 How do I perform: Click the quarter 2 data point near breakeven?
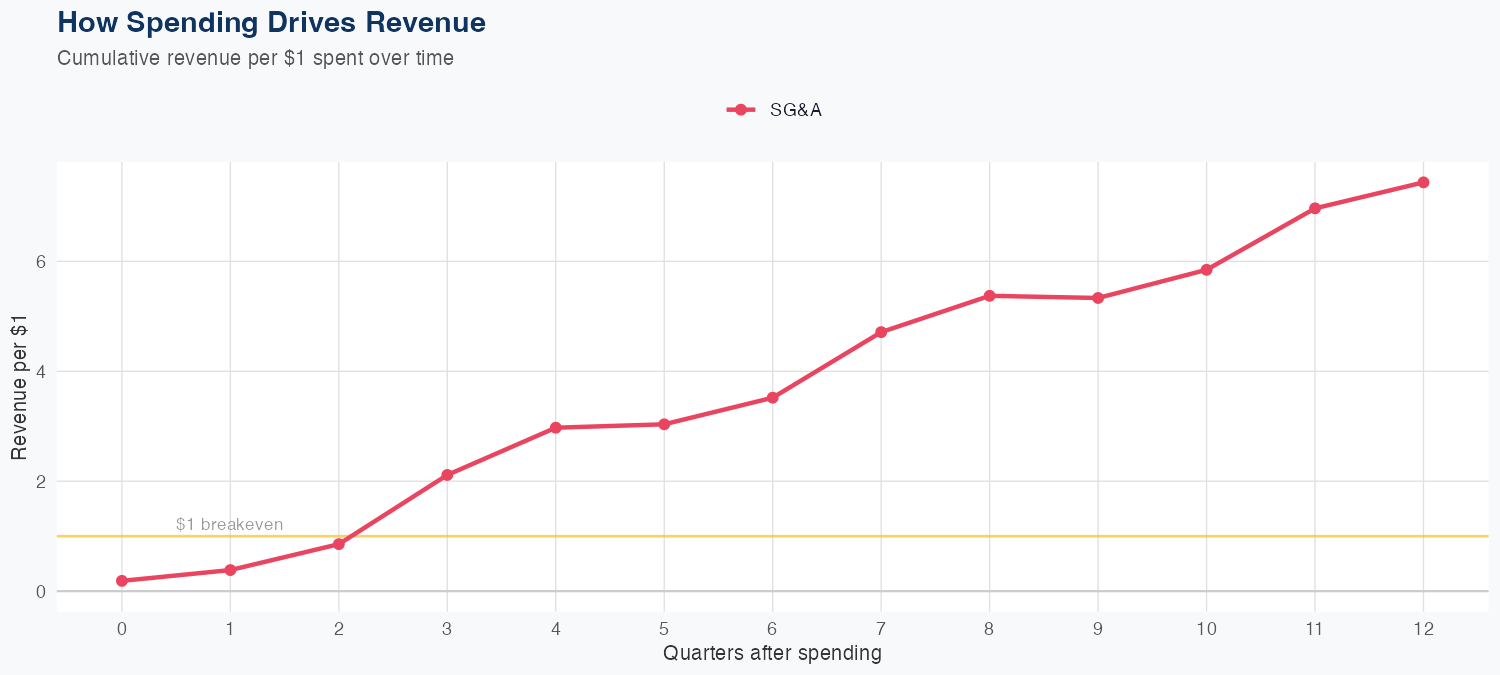pos(339,544)
